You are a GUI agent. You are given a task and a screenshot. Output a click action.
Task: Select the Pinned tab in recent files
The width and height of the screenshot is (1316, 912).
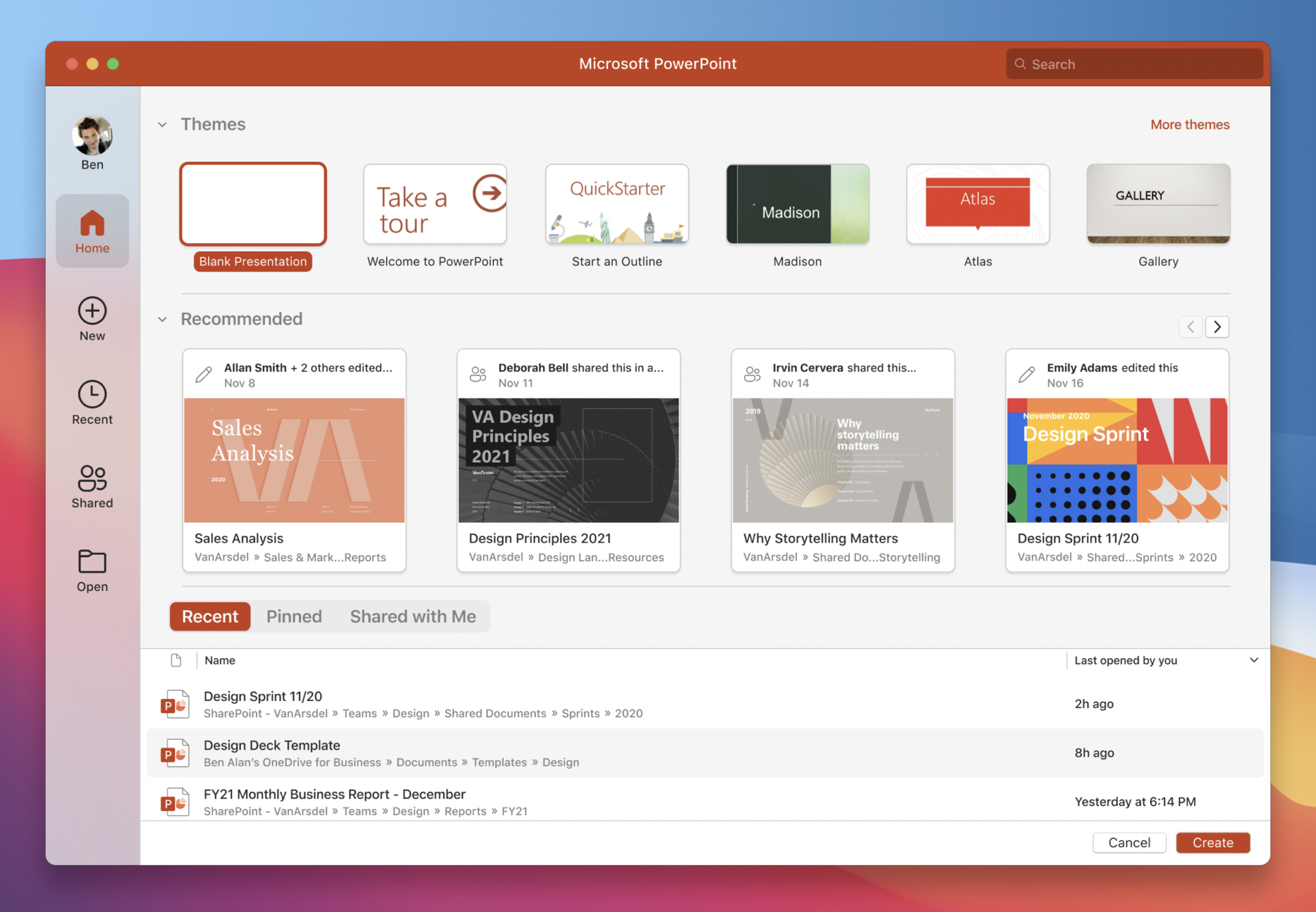click(x=294, y=615)
